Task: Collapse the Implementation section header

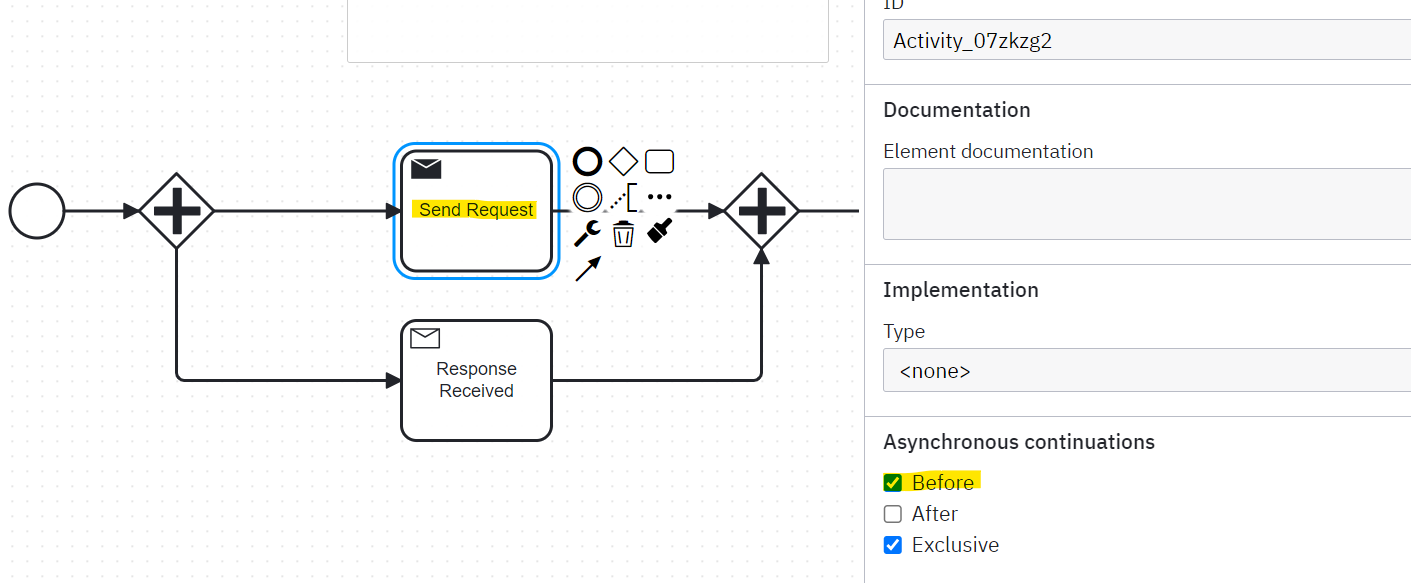Action: click(960, 290)
